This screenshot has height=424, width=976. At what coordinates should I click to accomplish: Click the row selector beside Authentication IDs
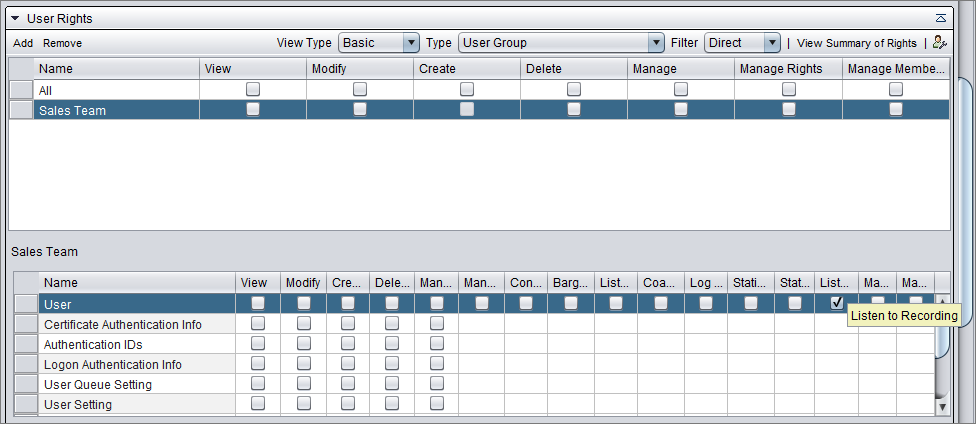[x=26, y=344]
